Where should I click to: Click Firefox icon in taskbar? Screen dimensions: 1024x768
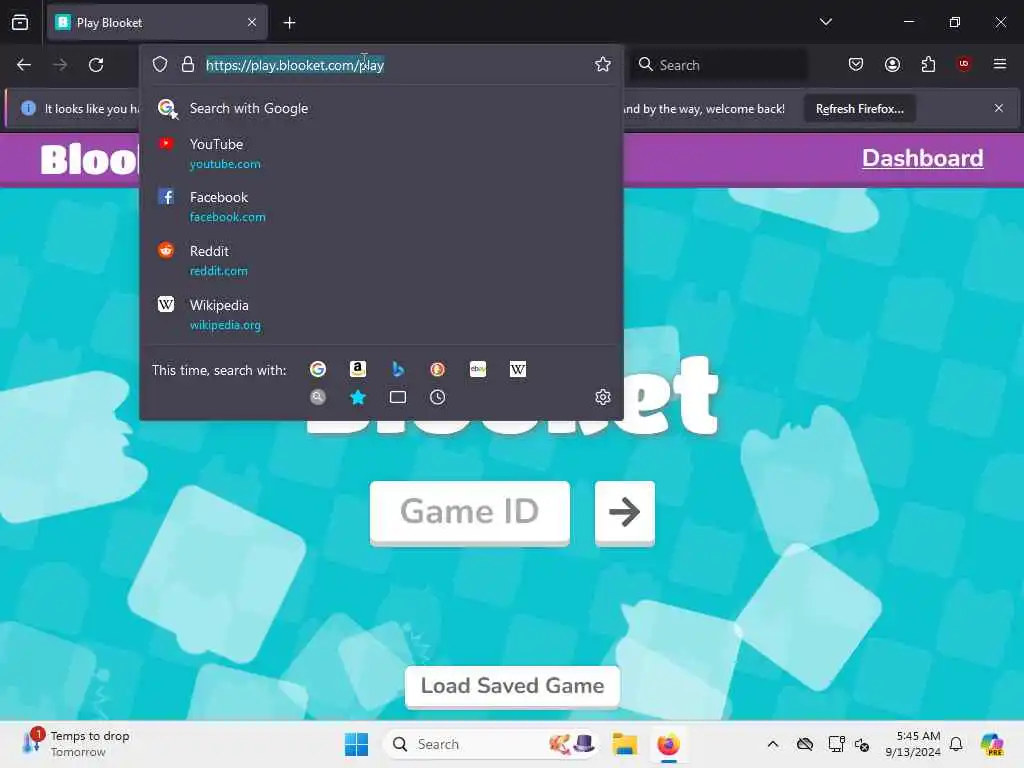668,744
